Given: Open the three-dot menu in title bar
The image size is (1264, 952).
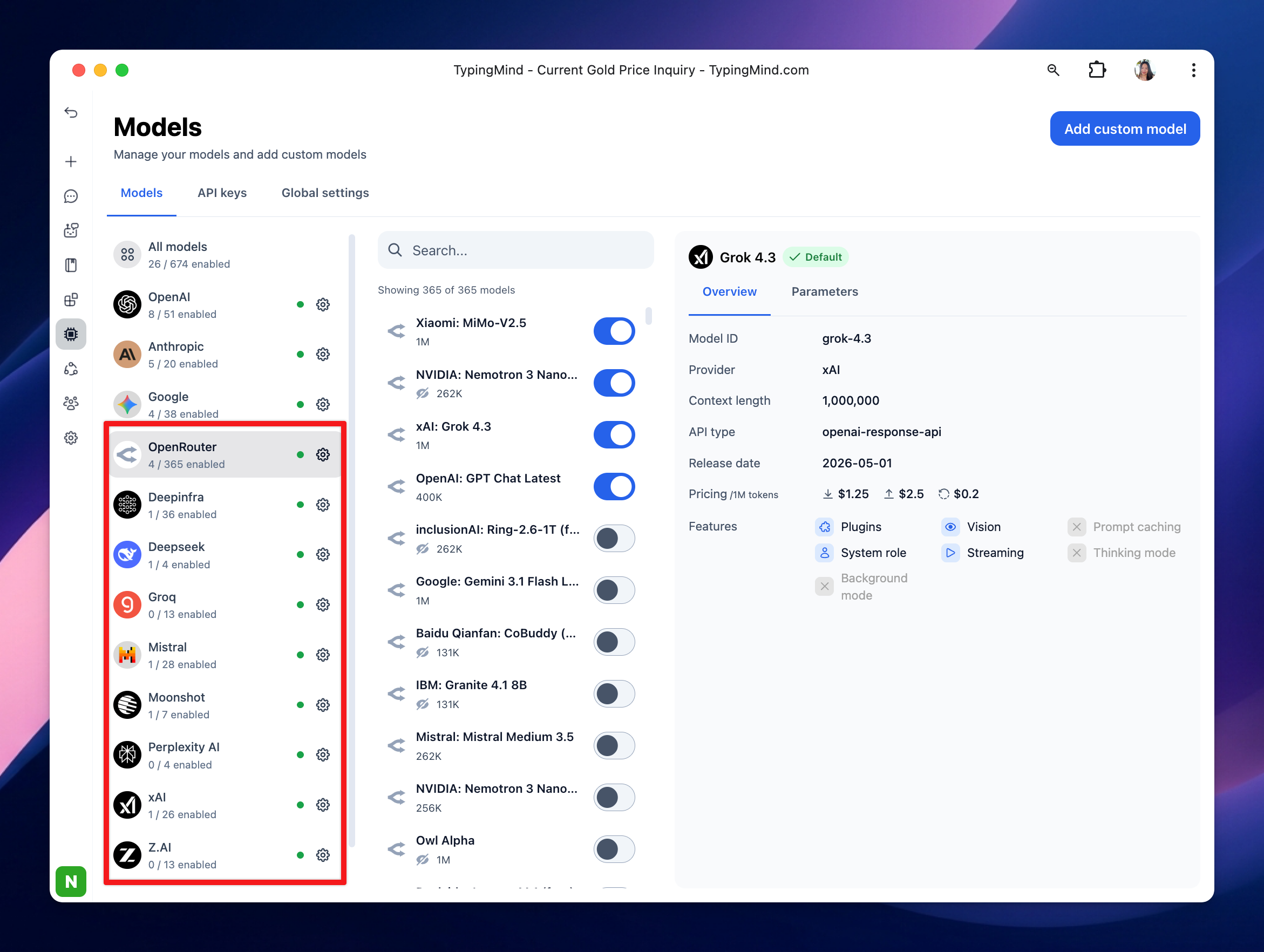Looking at the screenshot, I should coord(1193,70).
